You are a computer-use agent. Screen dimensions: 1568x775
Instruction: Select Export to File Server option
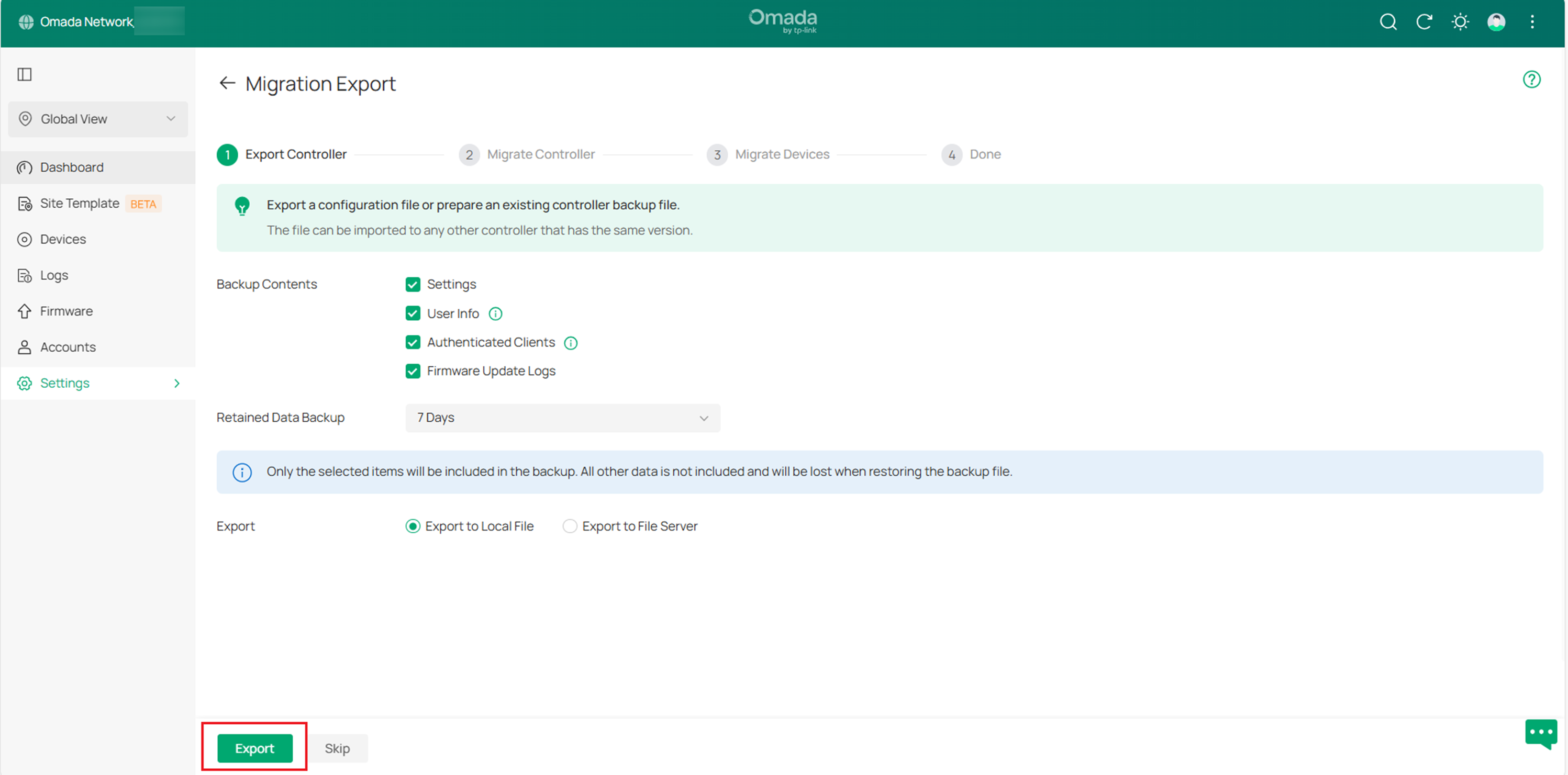(569, 525)
